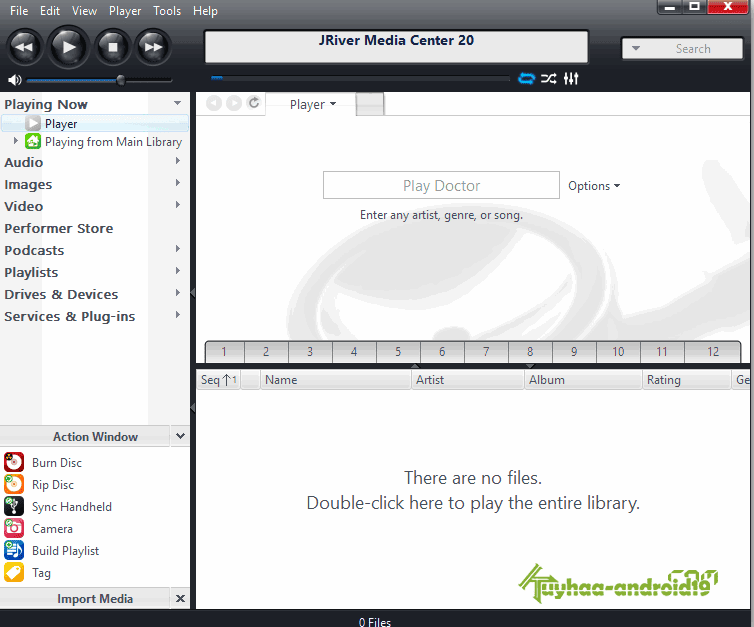Open the search options dropdown arrow
Image resolution: width=754 pixels, height=627 pixels.
636,48
